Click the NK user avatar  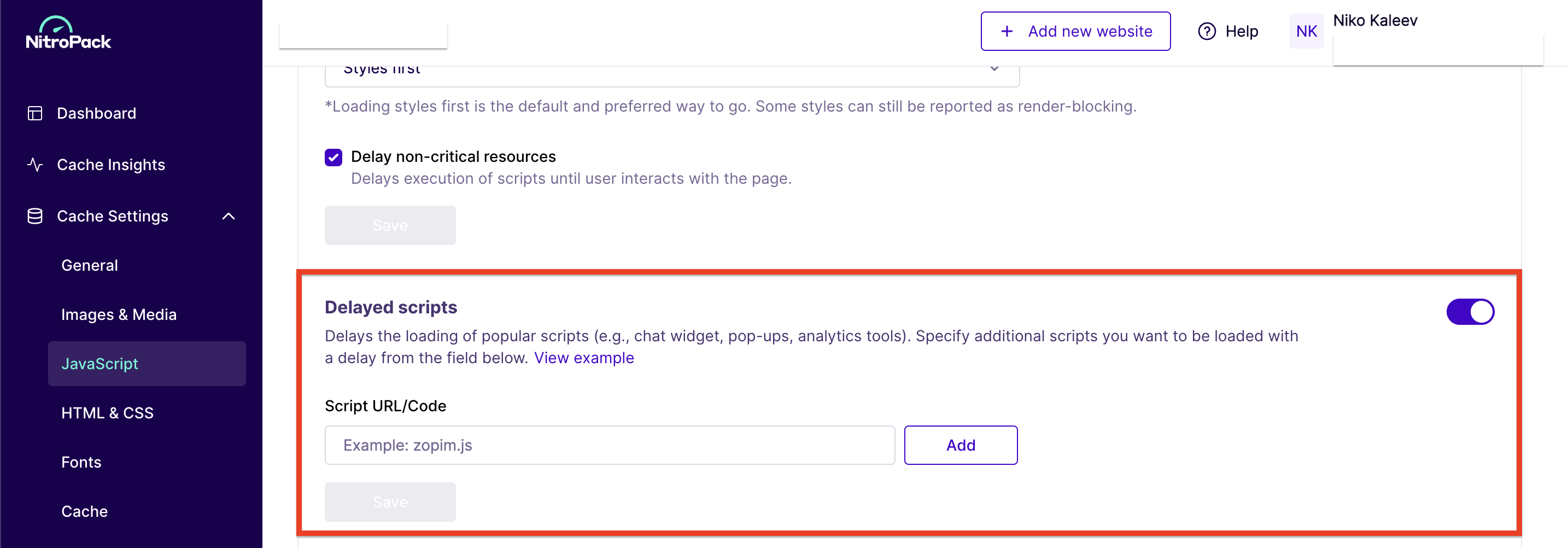pyautogui.click(x=1306, y=31)
